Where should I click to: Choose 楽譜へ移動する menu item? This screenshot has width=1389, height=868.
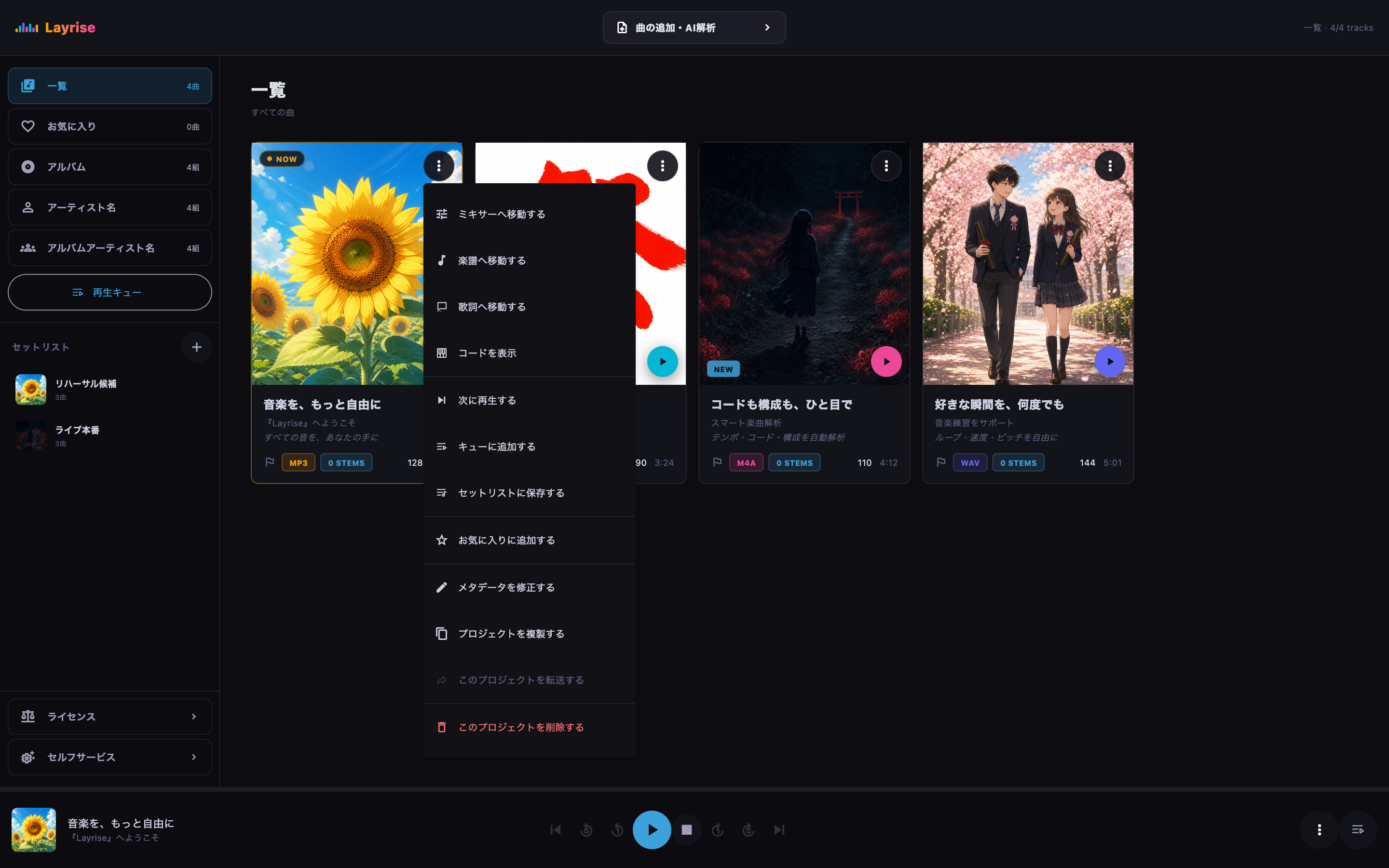(529, 260)
